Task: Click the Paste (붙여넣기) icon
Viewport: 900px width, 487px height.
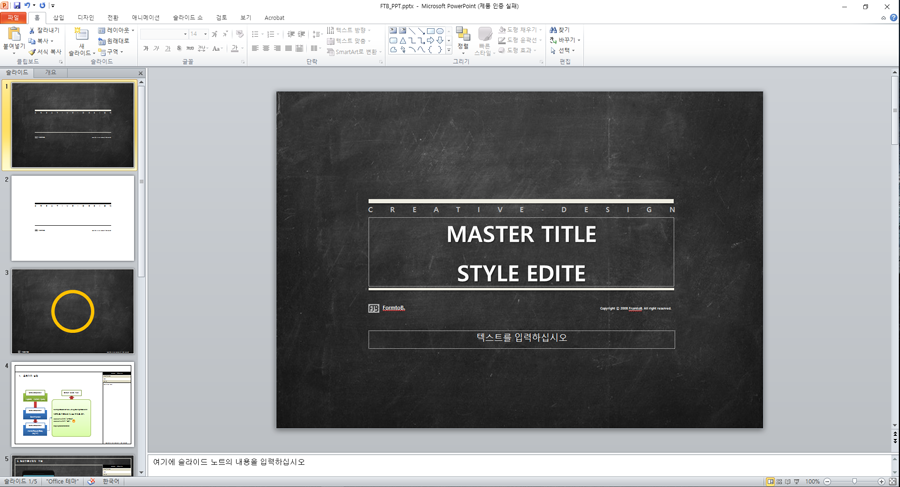Action: (x=13, y=36)
